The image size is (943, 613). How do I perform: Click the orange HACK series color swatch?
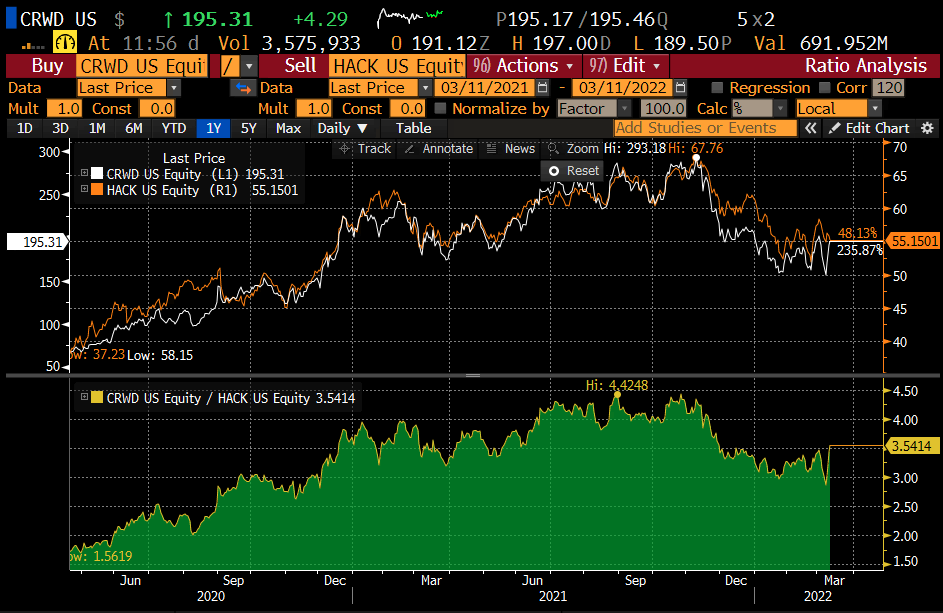[97, 189]
